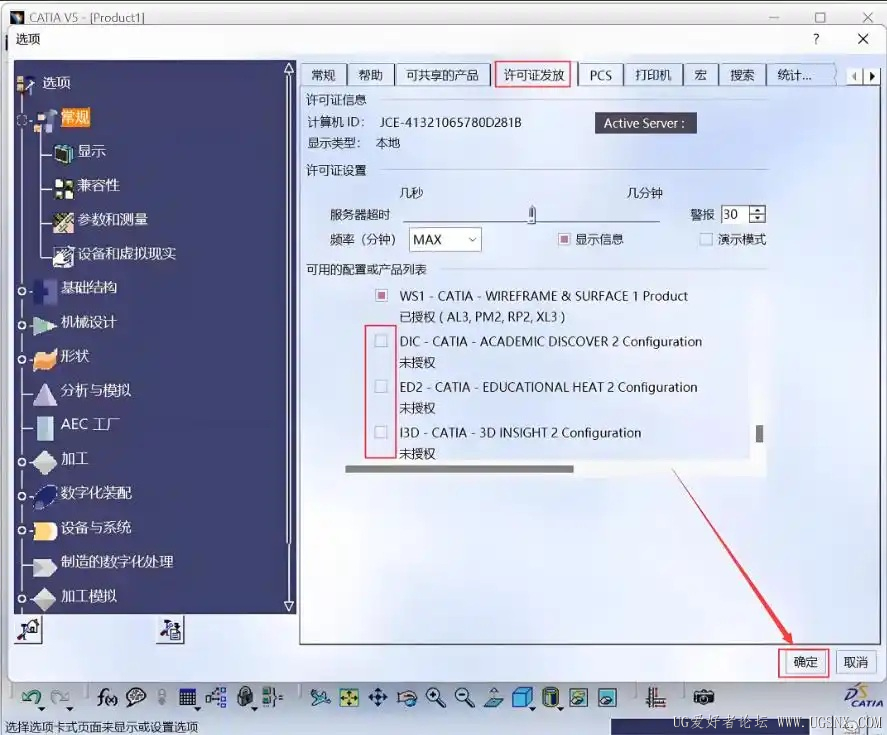Click the settings dump icon below options tree
This screenshot has height=735, width=887.
pyautogui.click(x=170, y=630)
